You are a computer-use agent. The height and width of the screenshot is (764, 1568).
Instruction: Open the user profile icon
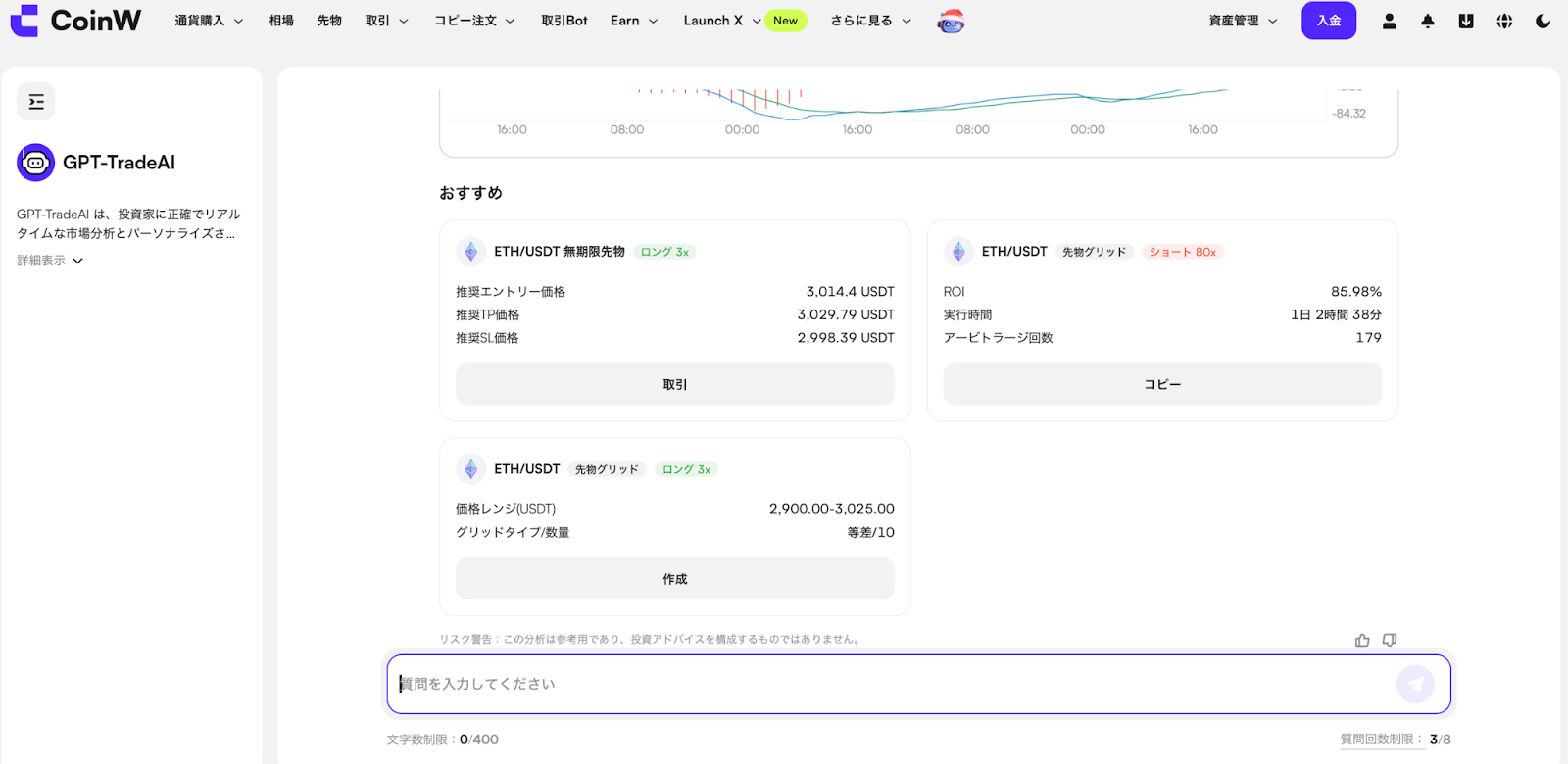1389,21
